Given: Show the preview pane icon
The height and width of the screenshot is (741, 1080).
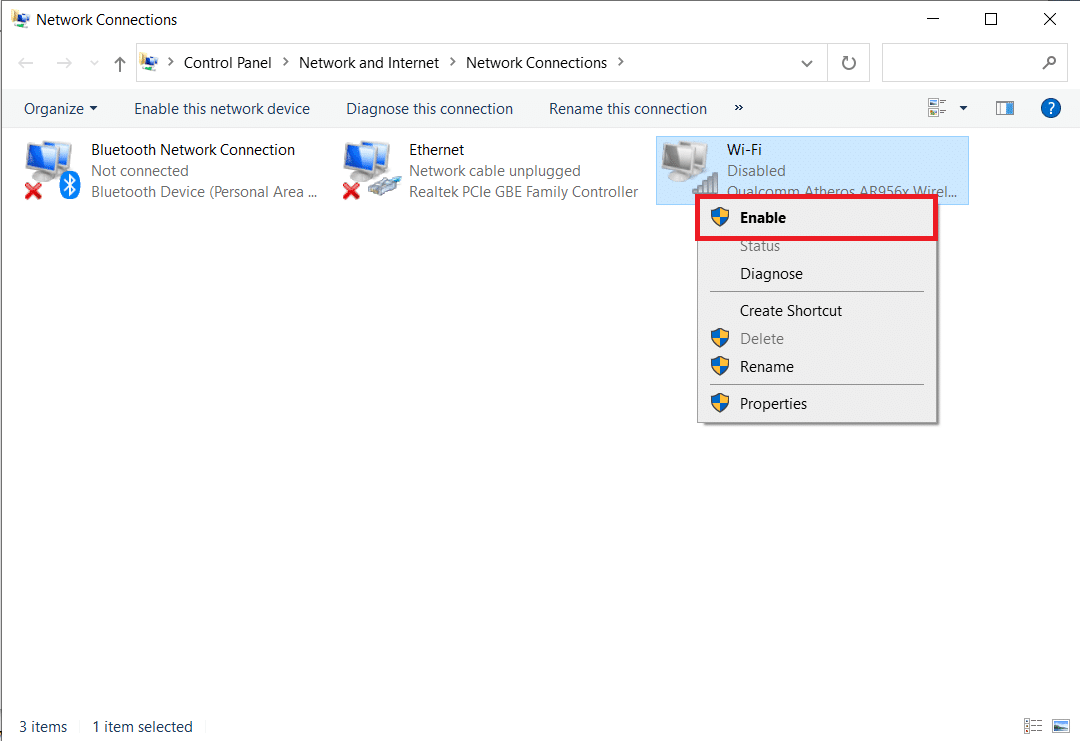Looking at the screenshot, I should click(1005, 108).
